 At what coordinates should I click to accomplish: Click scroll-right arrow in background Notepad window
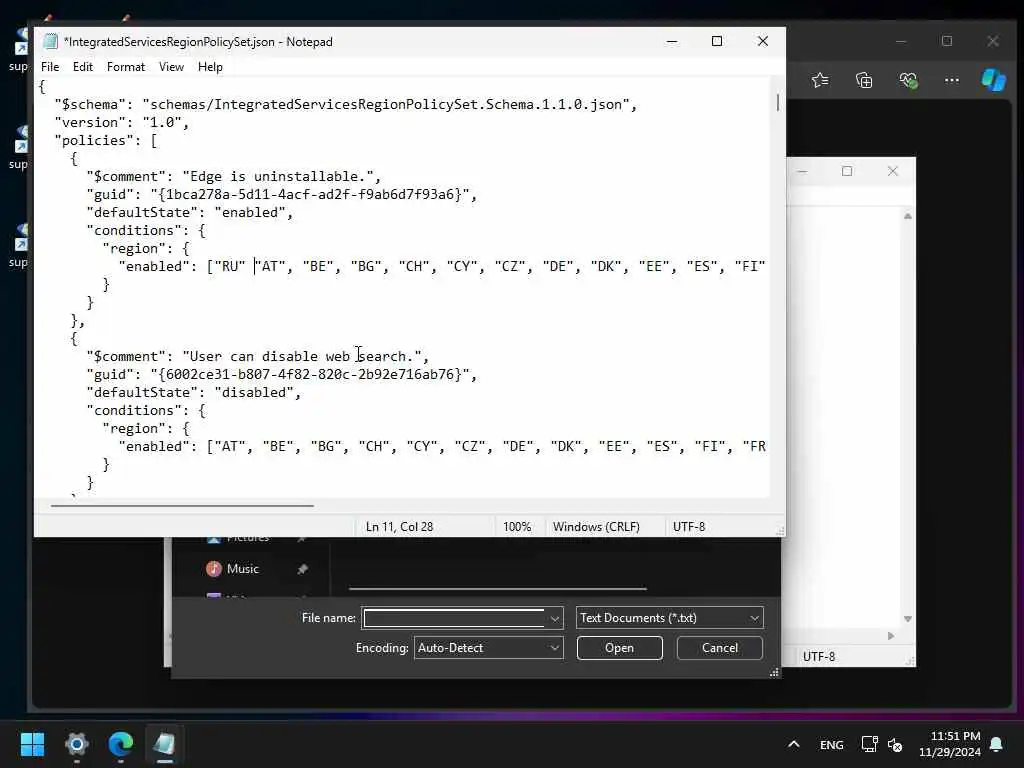click(891, 635)
